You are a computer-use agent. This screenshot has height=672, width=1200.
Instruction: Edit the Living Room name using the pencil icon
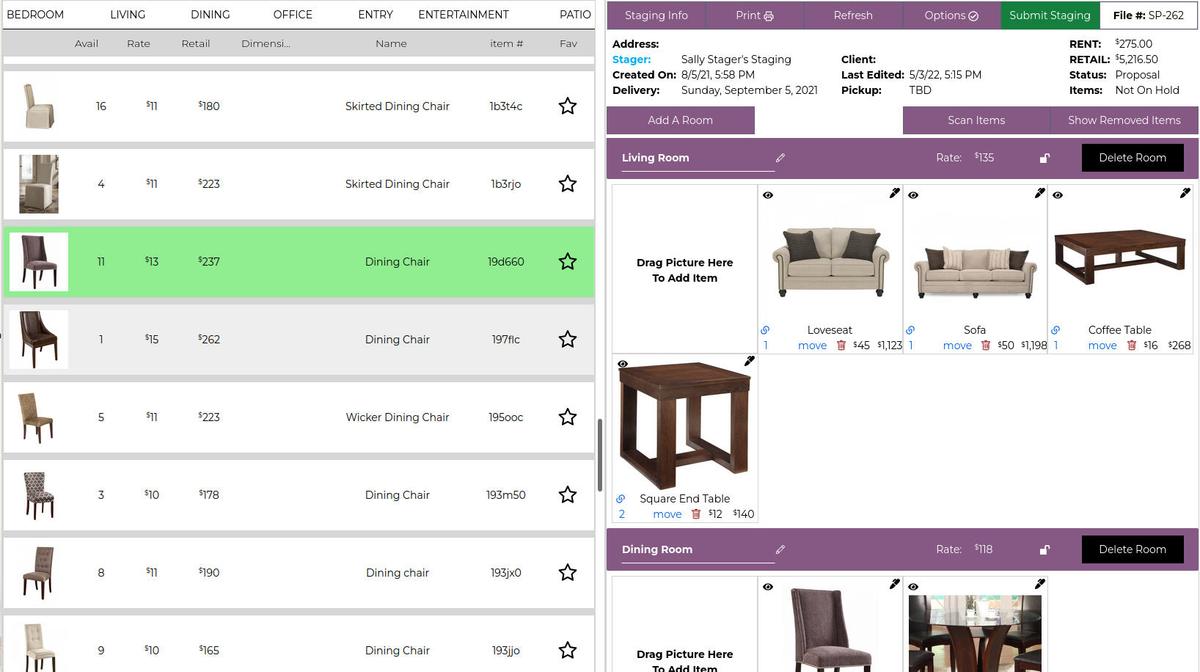tap(780, 157)
